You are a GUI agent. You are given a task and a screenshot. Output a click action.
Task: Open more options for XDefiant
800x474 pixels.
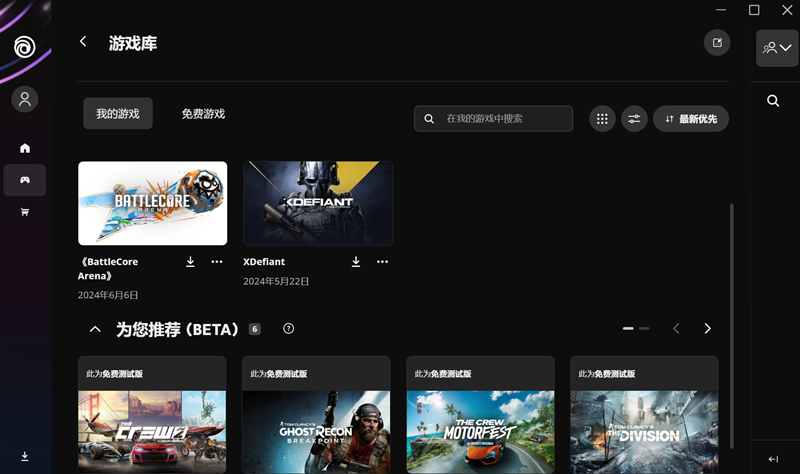382,262
